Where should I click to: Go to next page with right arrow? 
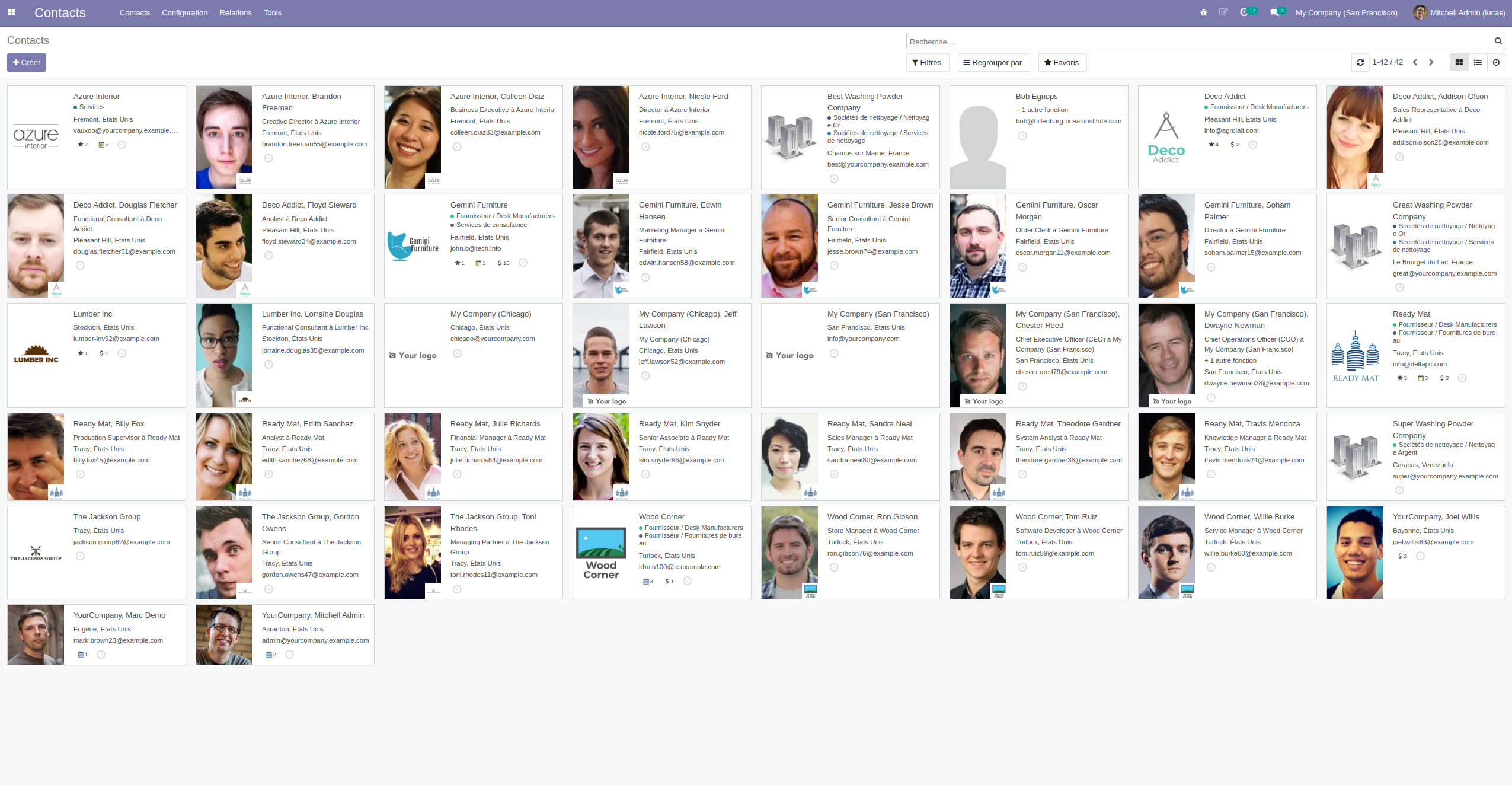pos(1431,62)
